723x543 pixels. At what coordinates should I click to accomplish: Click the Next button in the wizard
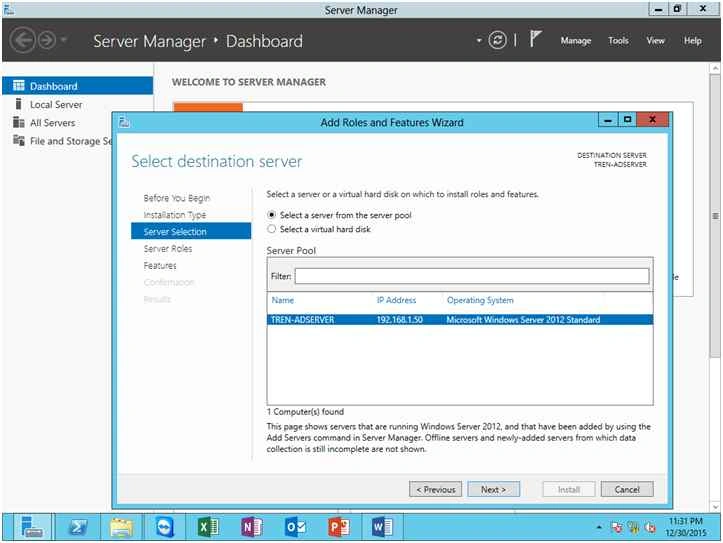(x=494, y=490)
